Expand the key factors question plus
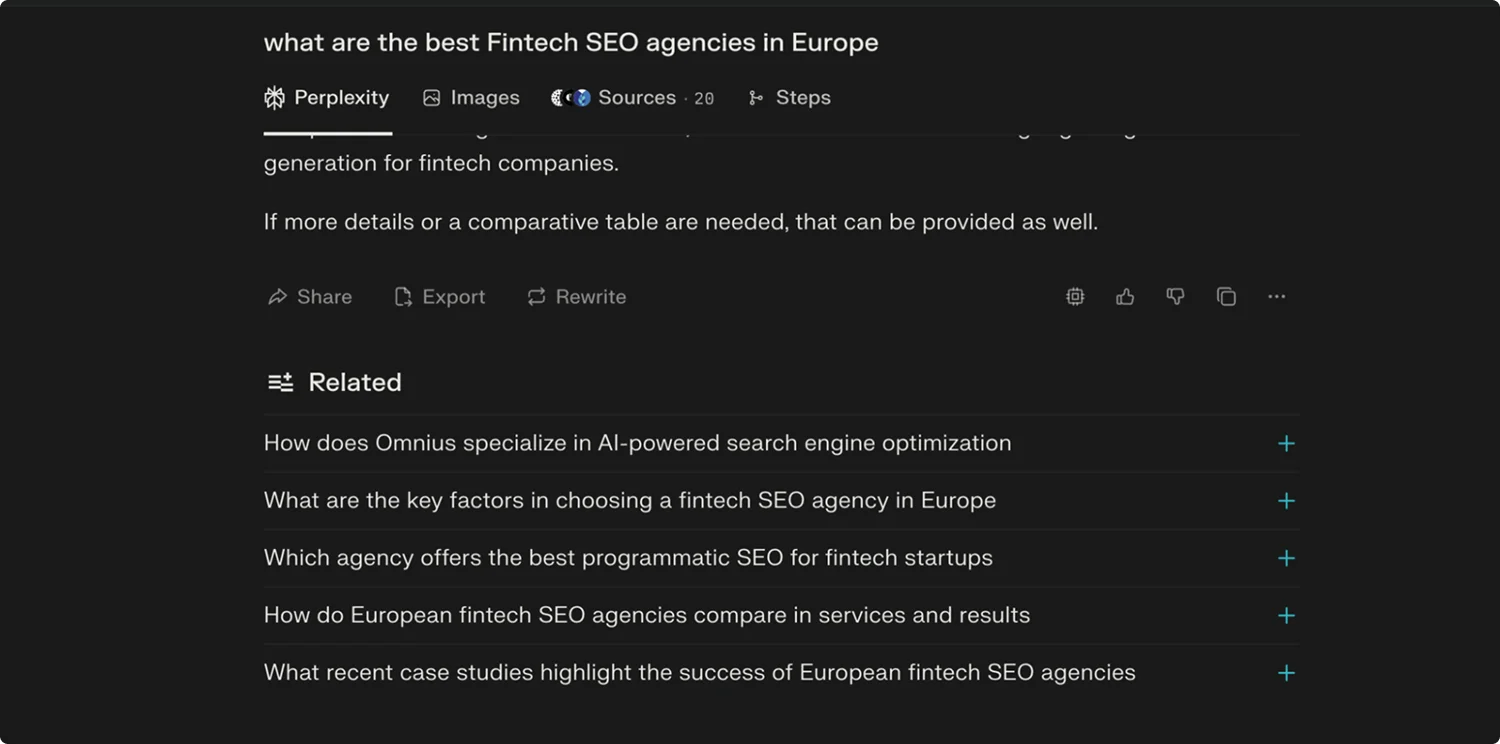Image resolution: width=1500 pixels, height=744 pixels. pyautogui.click(x=1286, y=501)
